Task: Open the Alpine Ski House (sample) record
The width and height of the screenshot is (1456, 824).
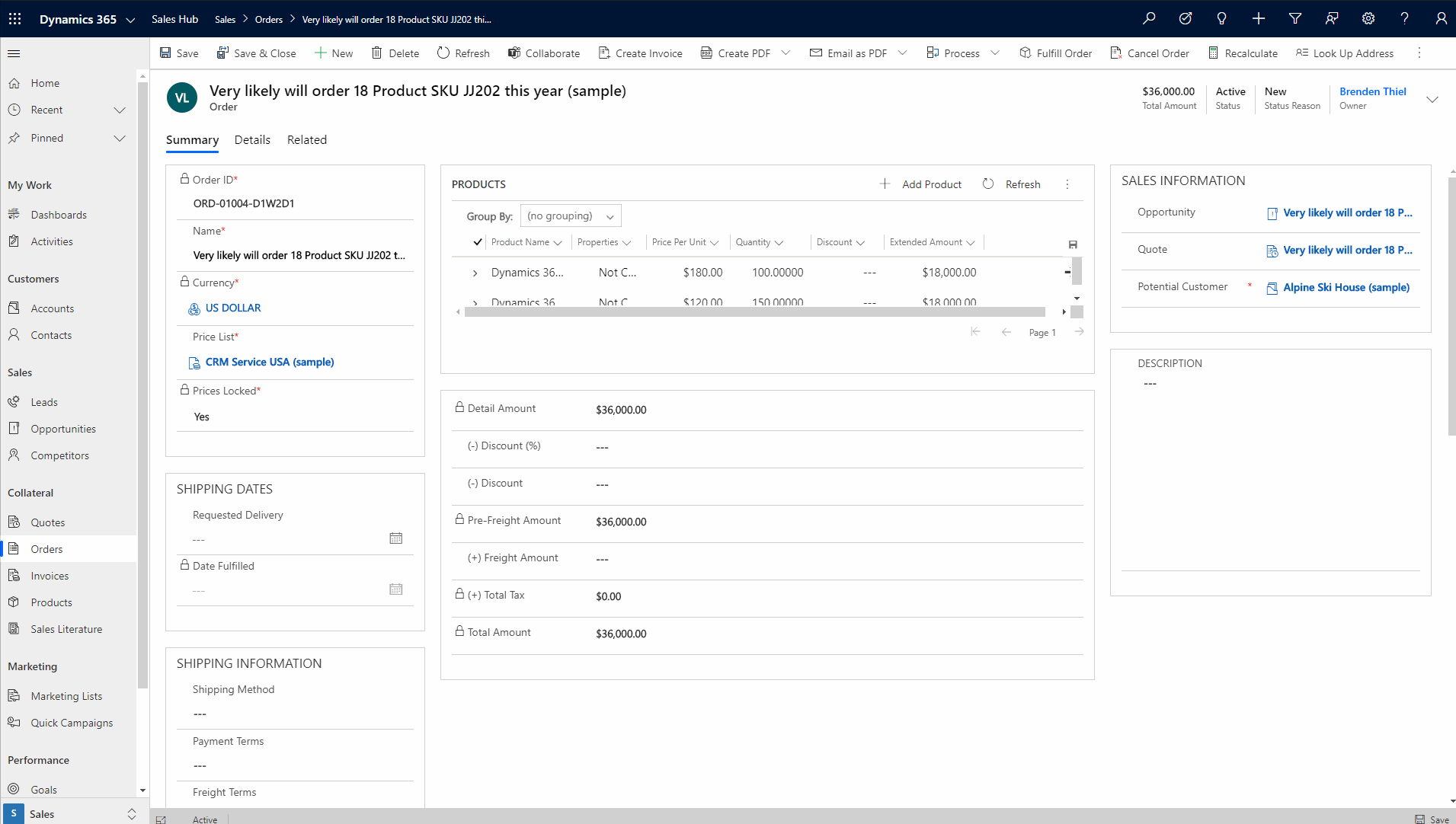Action: coord(1346,287)
